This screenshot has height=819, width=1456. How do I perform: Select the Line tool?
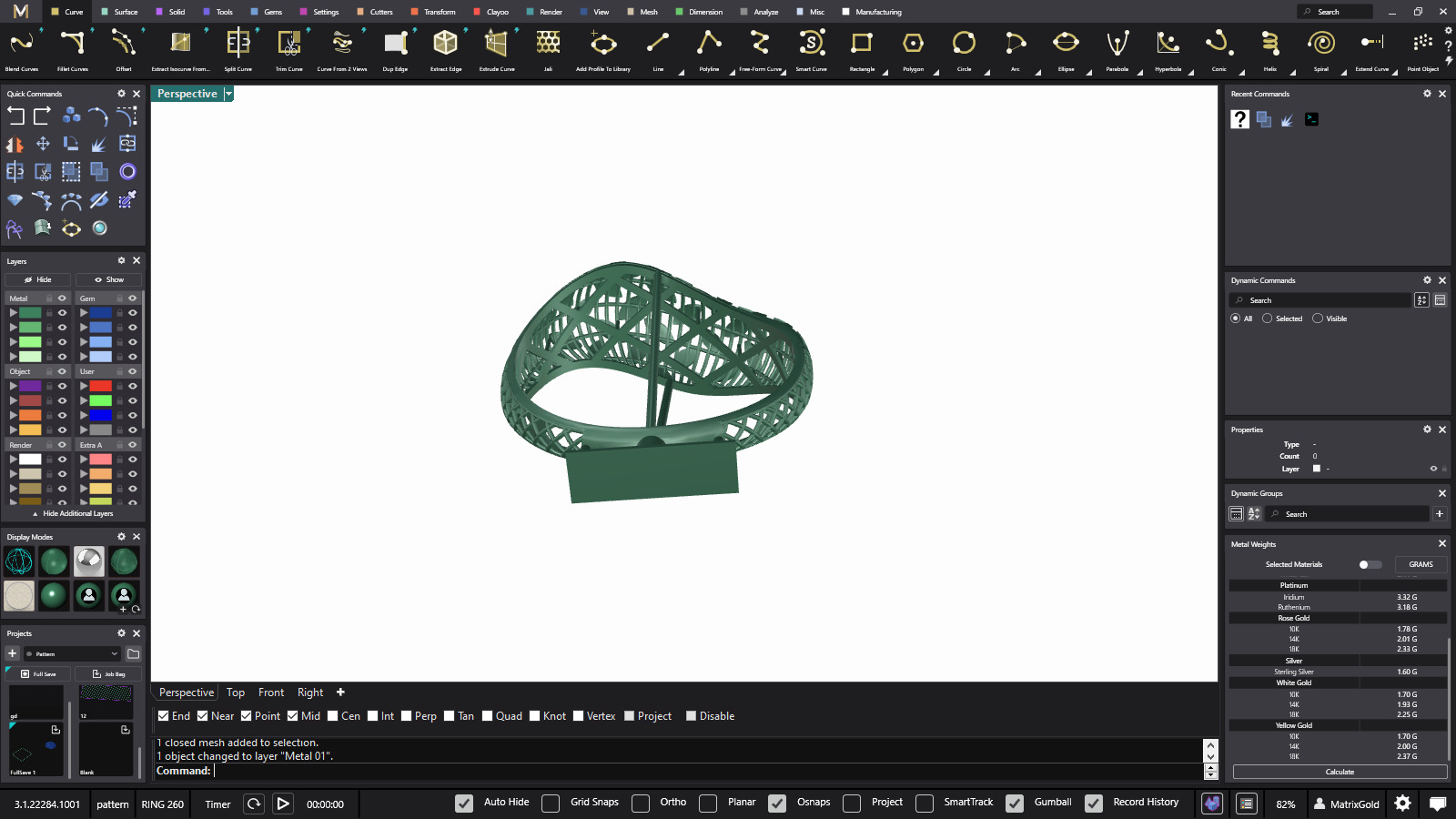[x=658, y=49]
